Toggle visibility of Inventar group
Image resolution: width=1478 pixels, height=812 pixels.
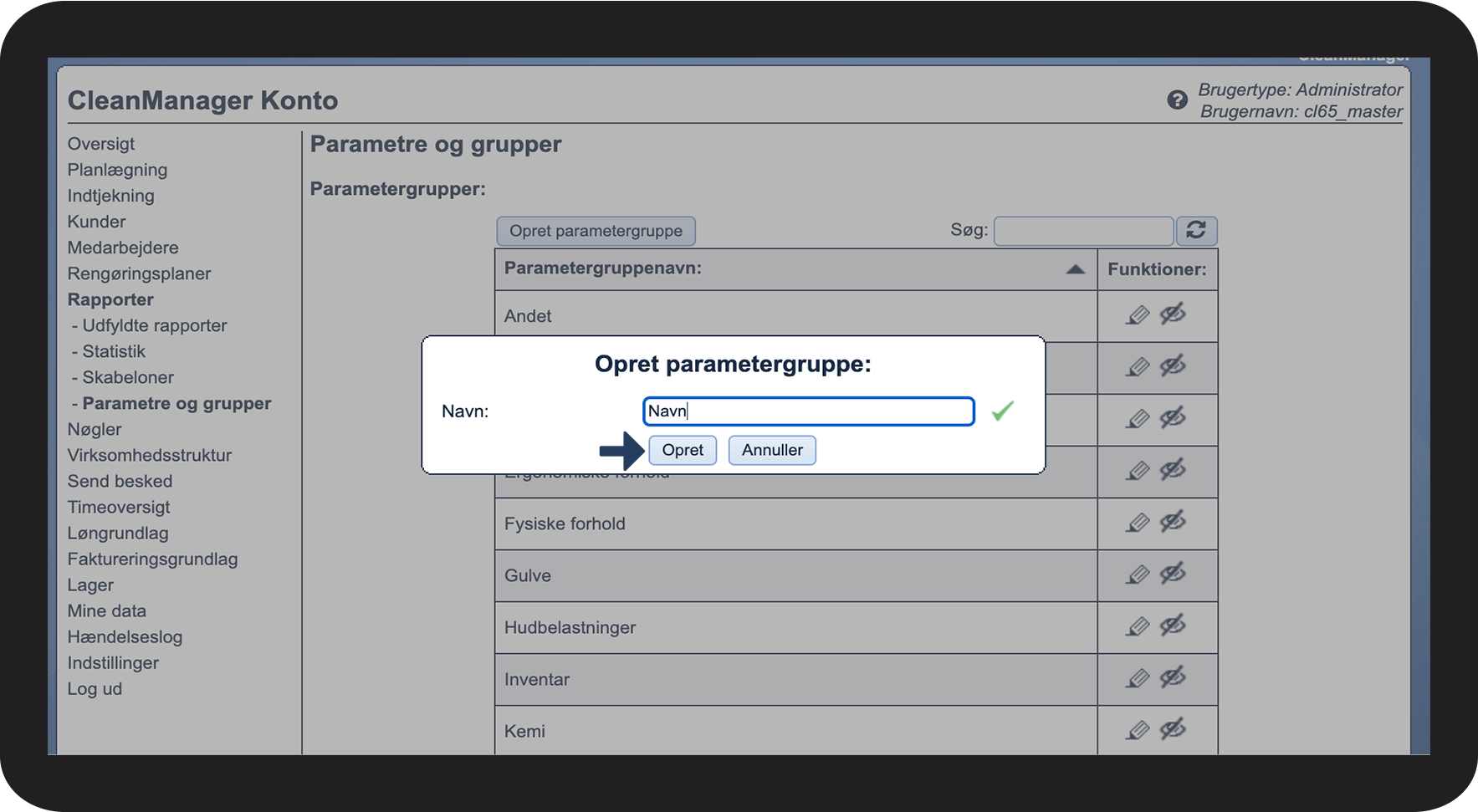pyautogui.click(x=1173, y=678)
